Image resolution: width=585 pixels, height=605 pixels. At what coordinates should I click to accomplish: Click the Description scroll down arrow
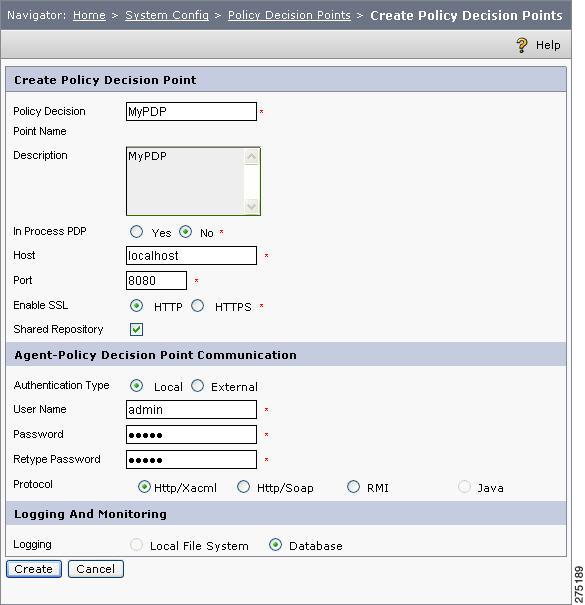click(251, 206)
